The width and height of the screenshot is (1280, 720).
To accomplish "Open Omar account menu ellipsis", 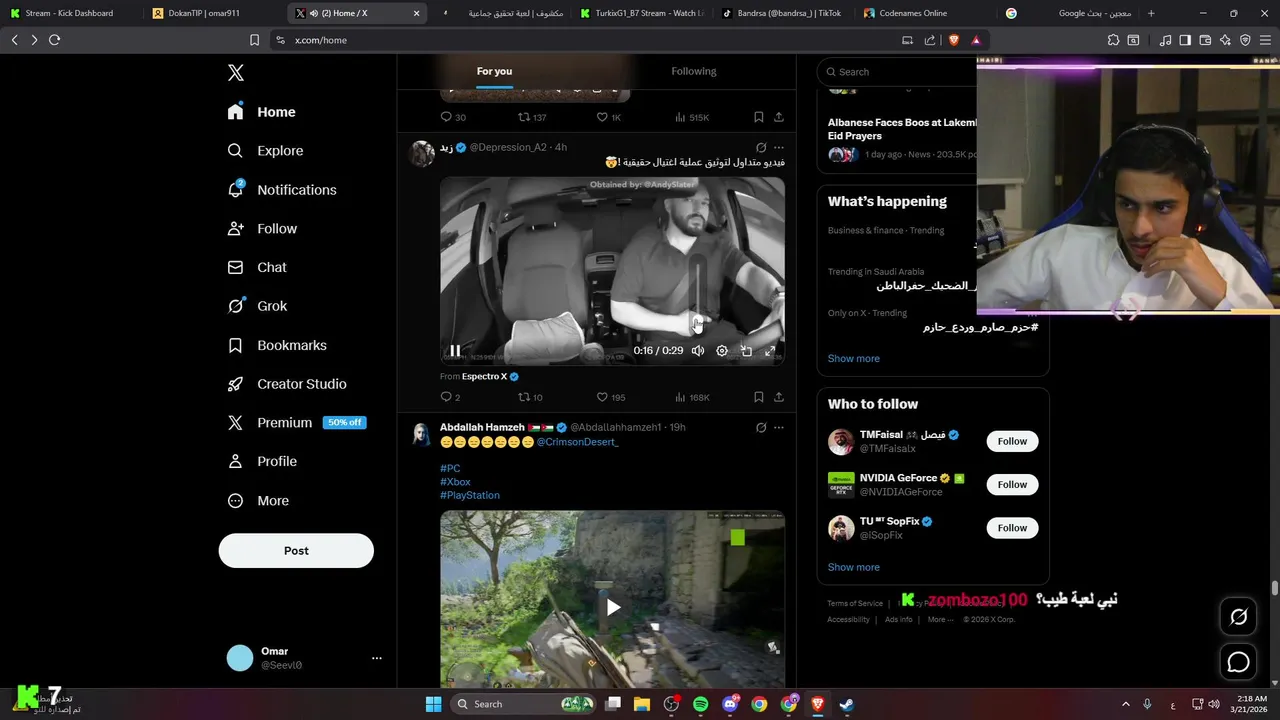I will [377, 658].
